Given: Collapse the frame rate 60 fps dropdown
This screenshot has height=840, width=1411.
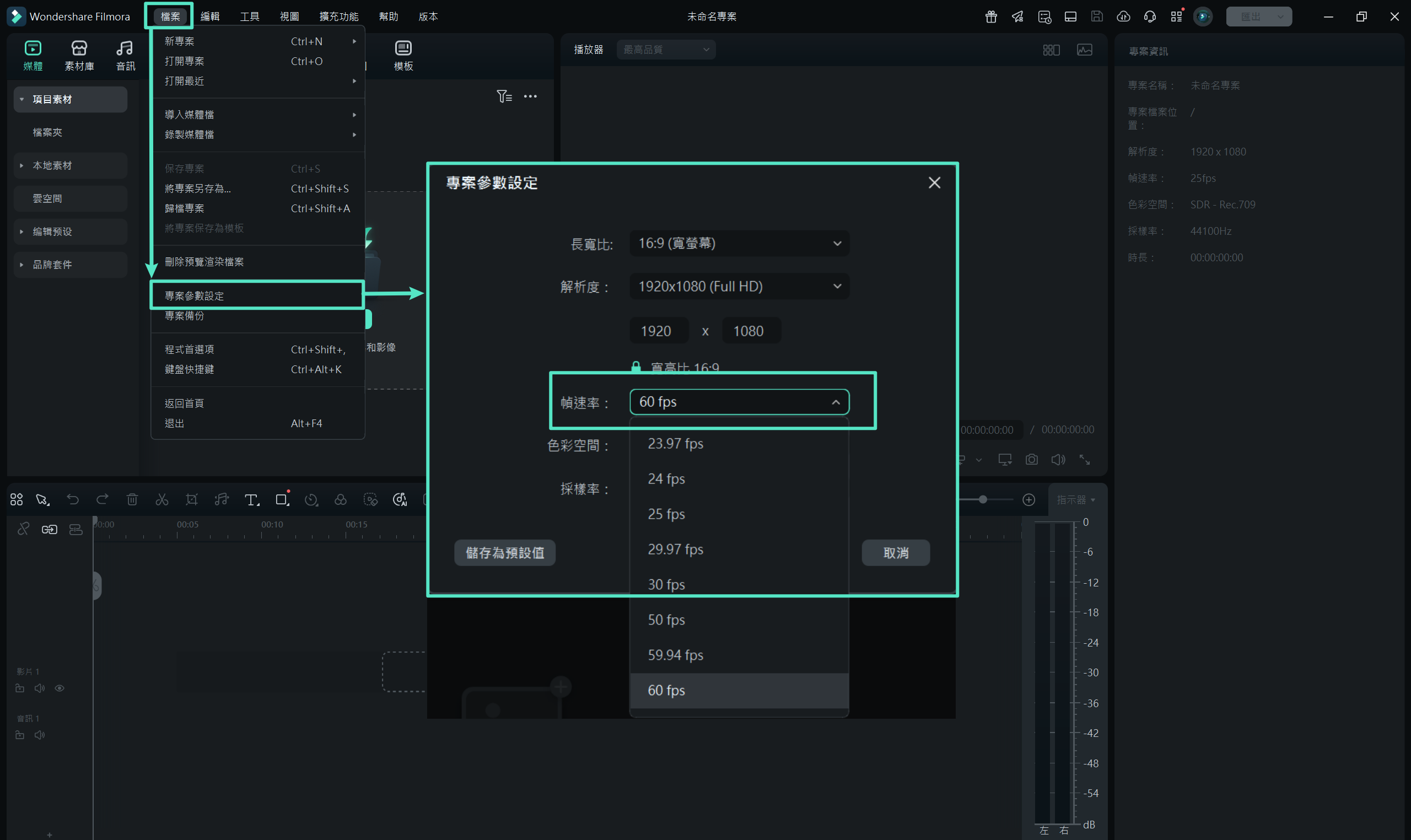Looking at the screenshot, I should (x=739, y=402).
